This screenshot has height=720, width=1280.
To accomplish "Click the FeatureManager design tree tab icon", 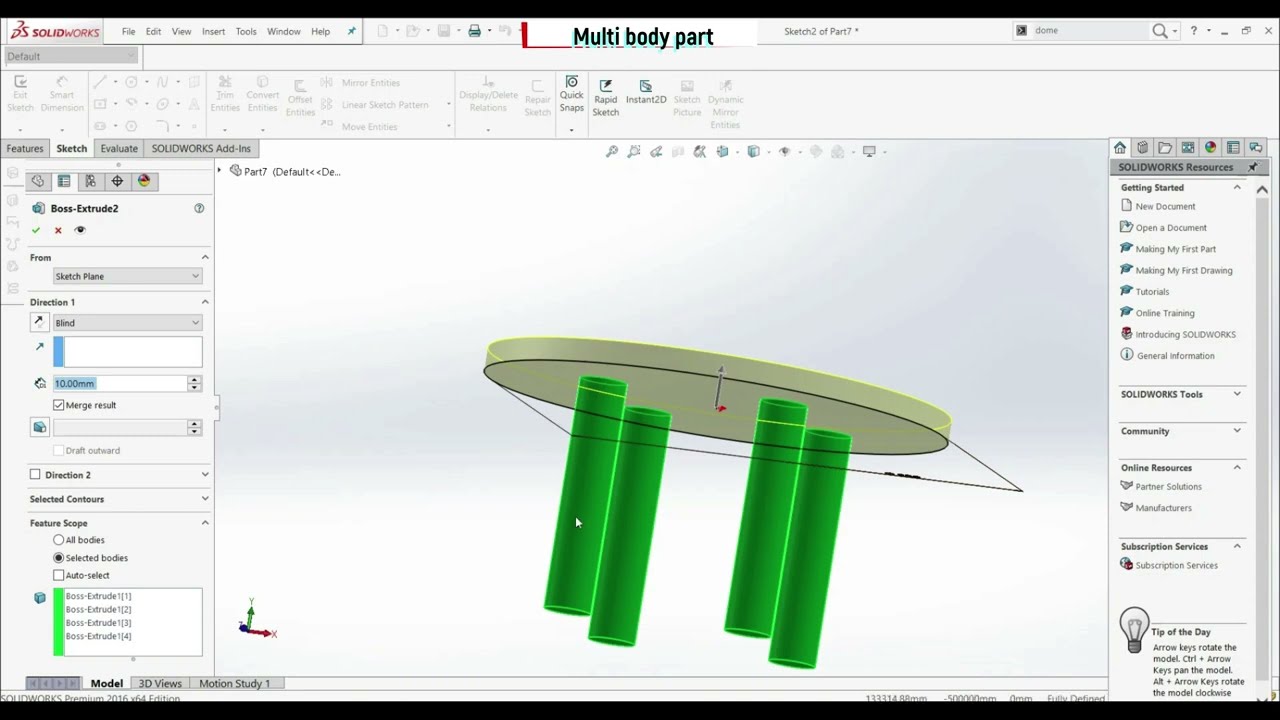I will (38, 181).
